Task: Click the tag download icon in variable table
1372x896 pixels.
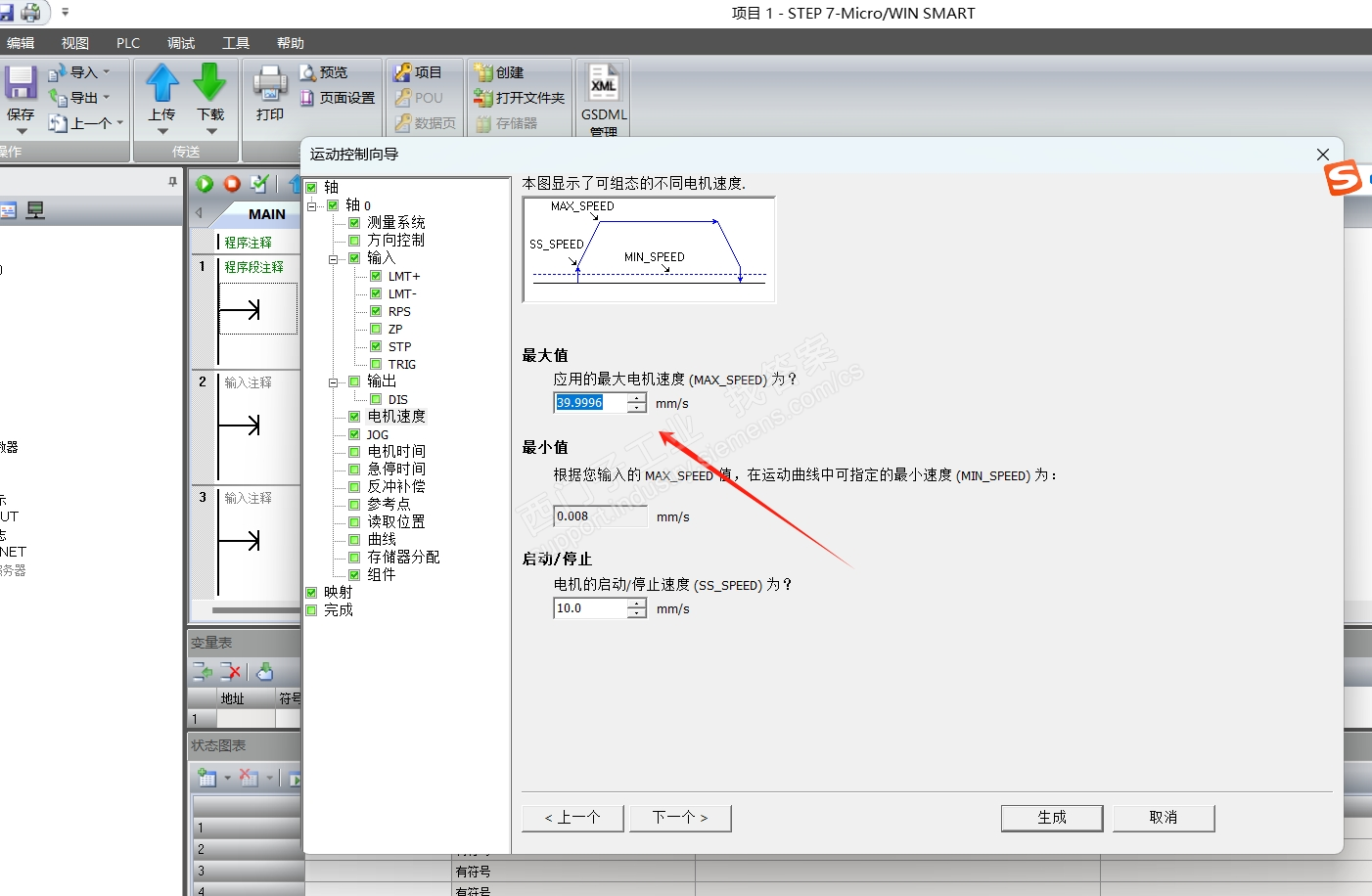Action: pos(265,672)
